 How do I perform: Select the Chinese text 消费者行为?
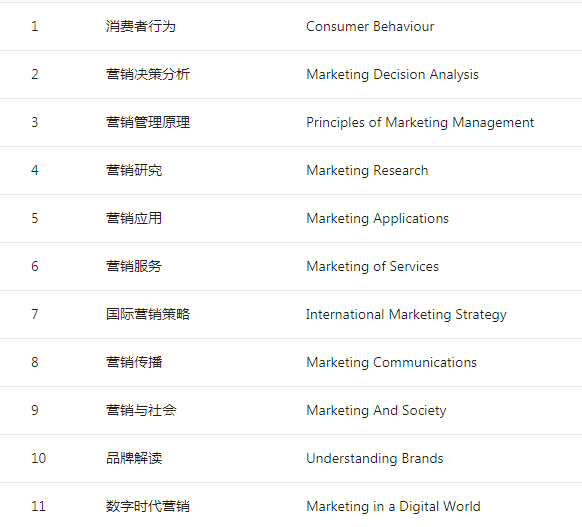pos(141,26)
